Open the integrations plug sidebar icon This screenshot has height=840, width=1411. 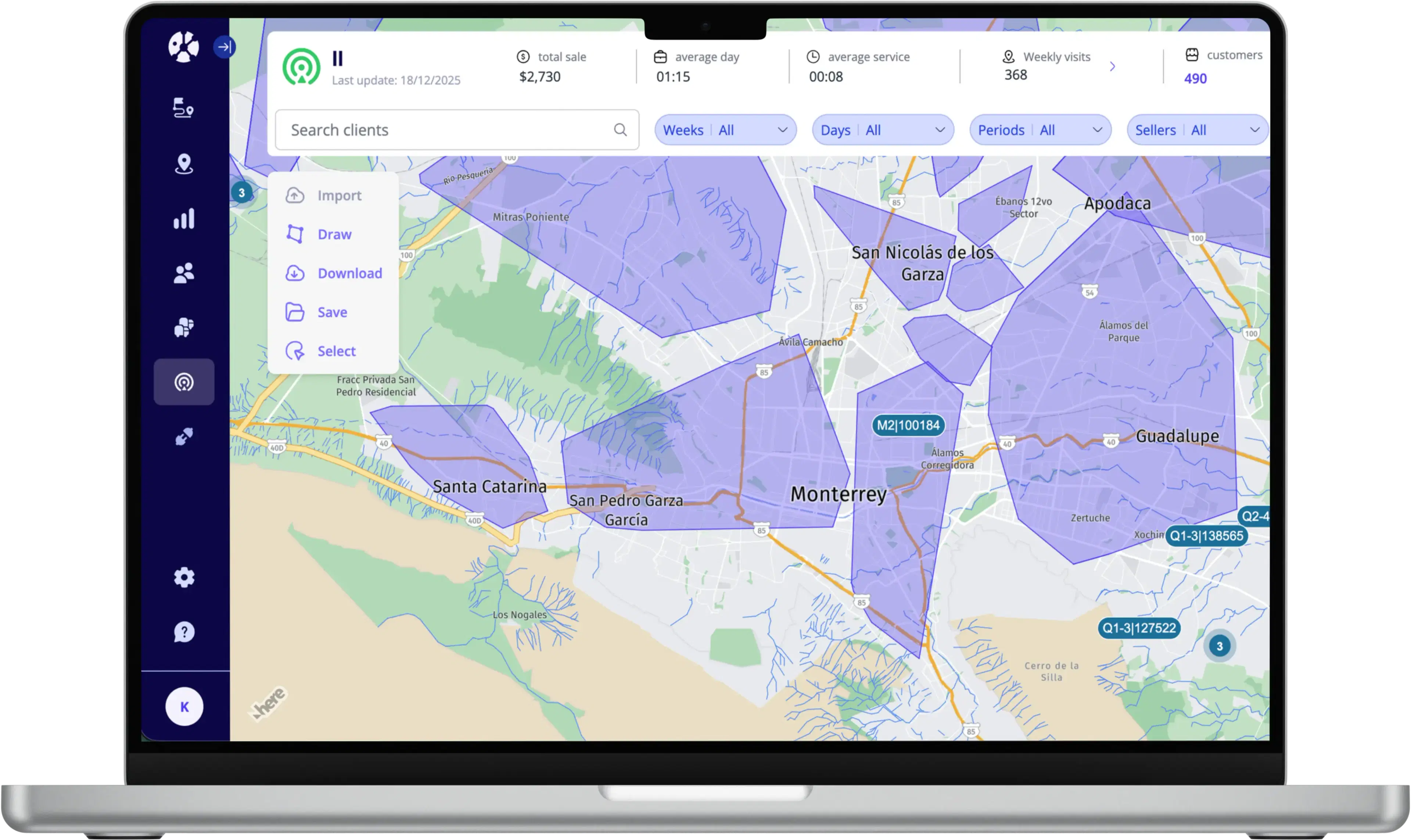tap(184, 437)
